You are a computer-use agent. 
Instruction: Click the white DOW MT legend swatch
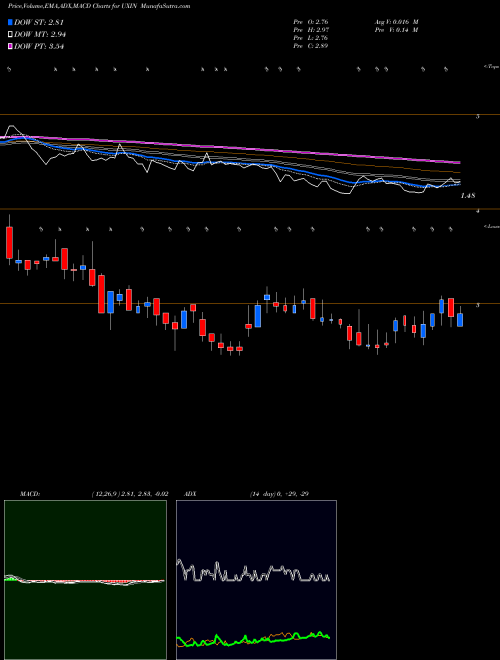[10, 34]
